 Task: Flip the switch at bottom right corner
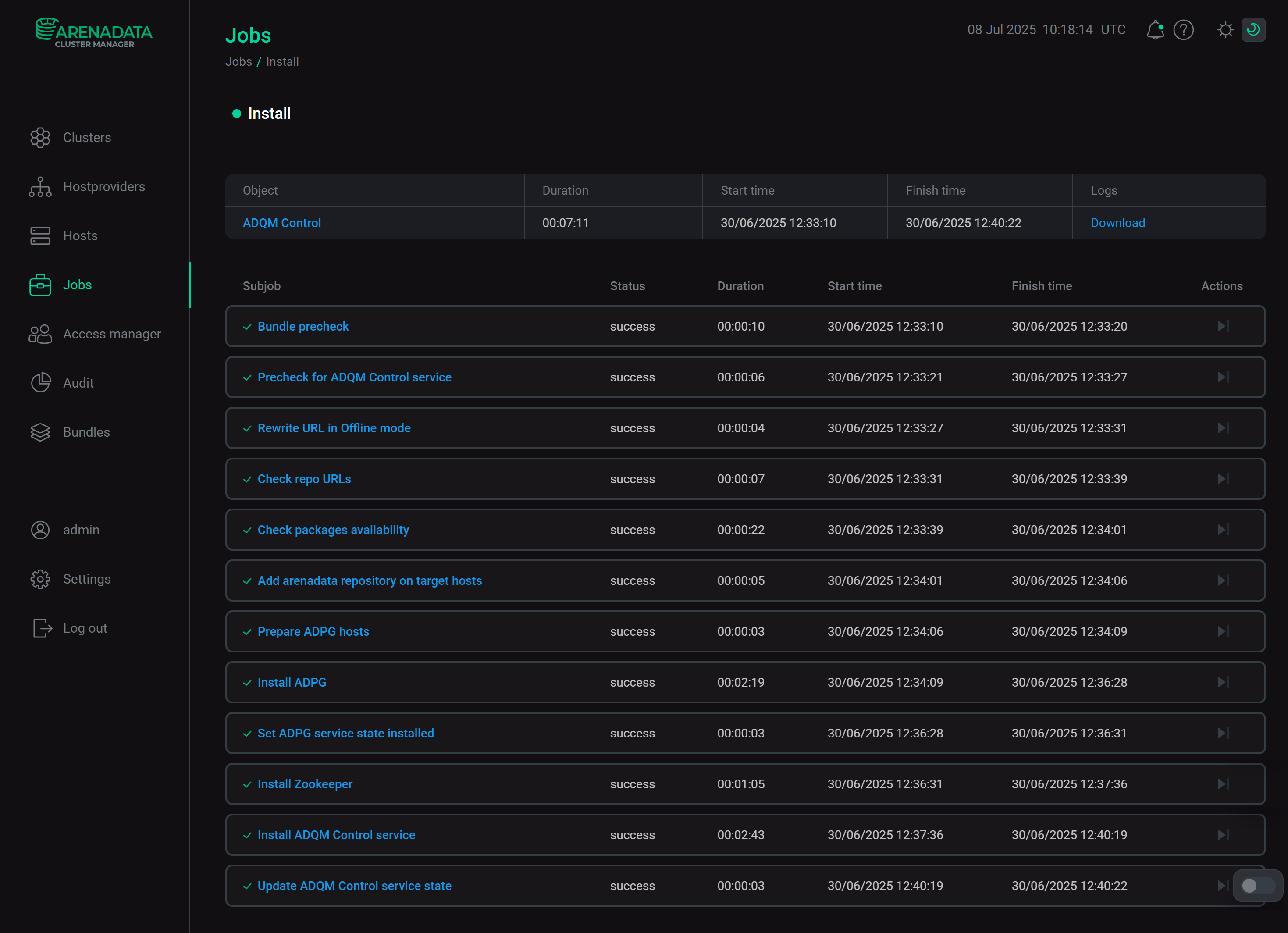(x=1257, y=885)
